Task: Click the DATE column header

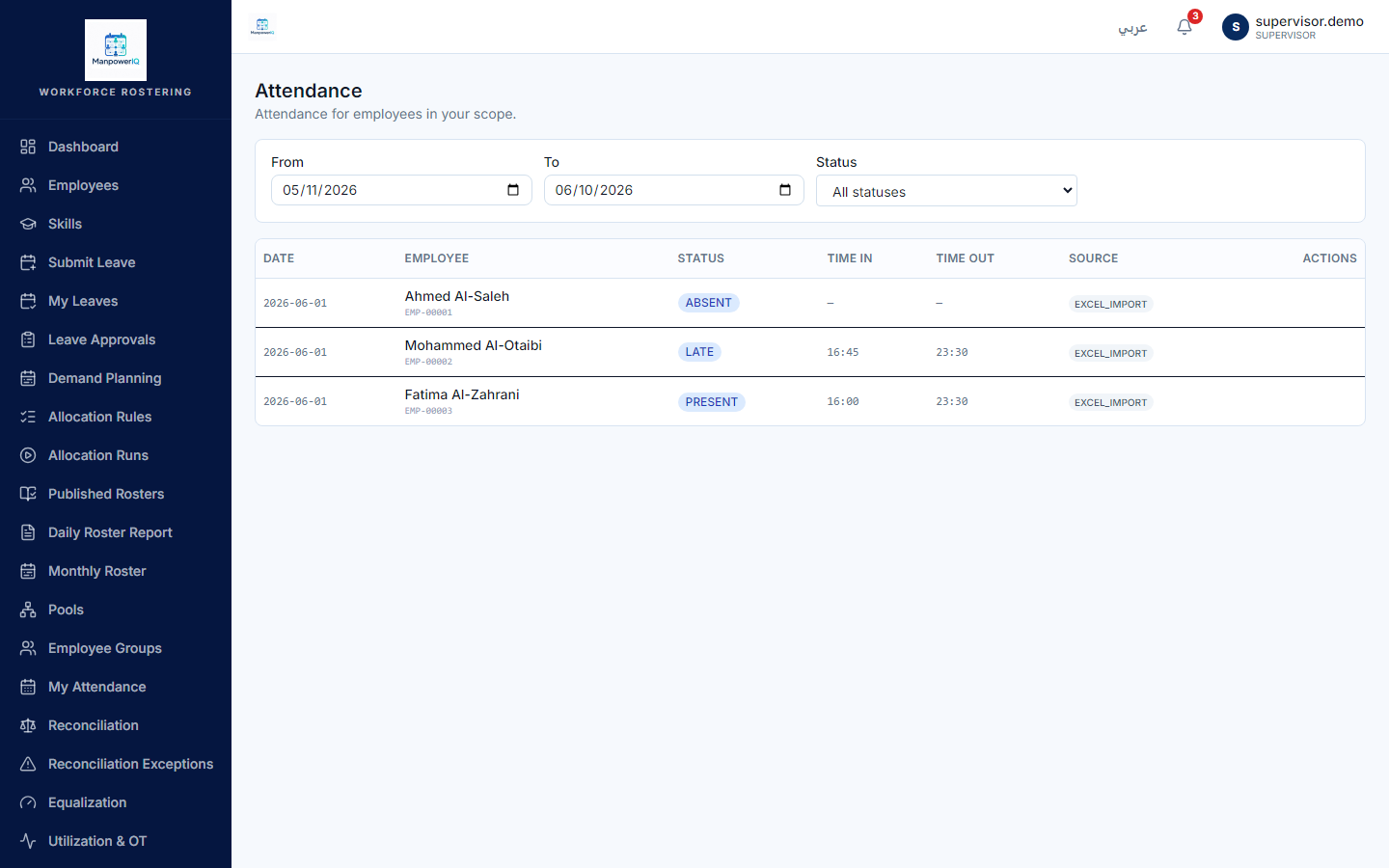Action: click(x=279, y=258)
